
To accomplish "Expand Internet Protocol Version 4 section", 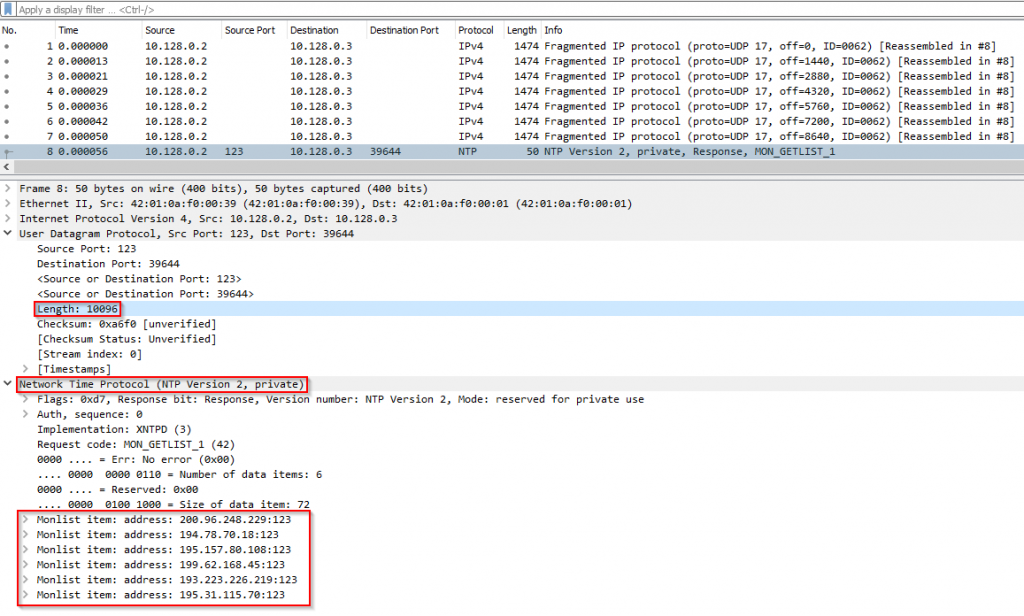I will pos(8,218).
